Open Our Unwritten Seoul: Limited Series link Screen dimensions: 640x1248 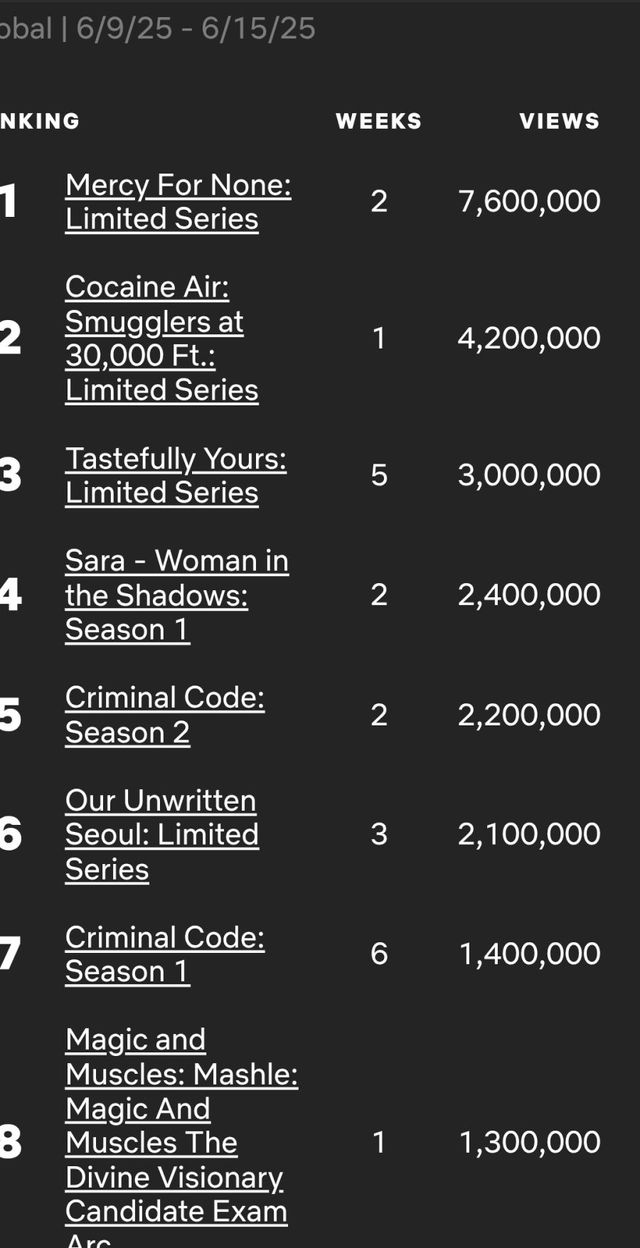coord(161,835)
